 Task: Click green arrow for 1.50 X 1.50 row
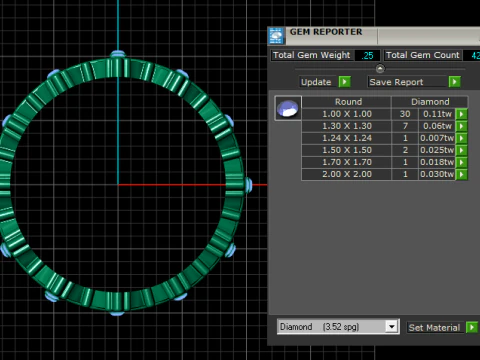coord(462,150)
